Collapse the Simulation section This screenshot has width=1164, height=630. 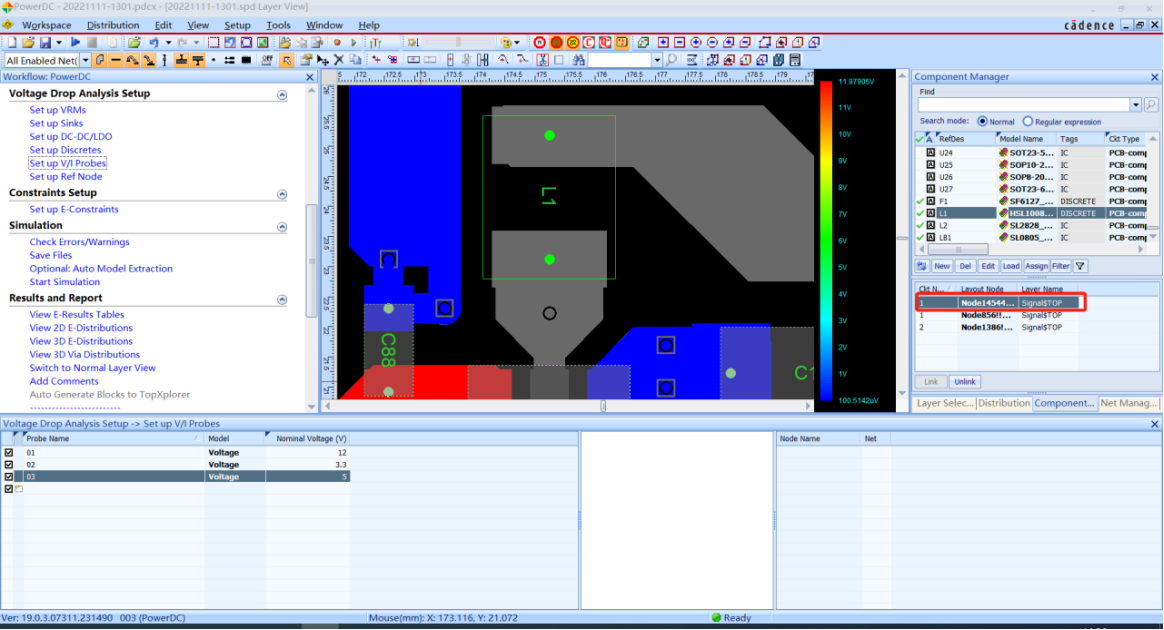pos(282,227)
